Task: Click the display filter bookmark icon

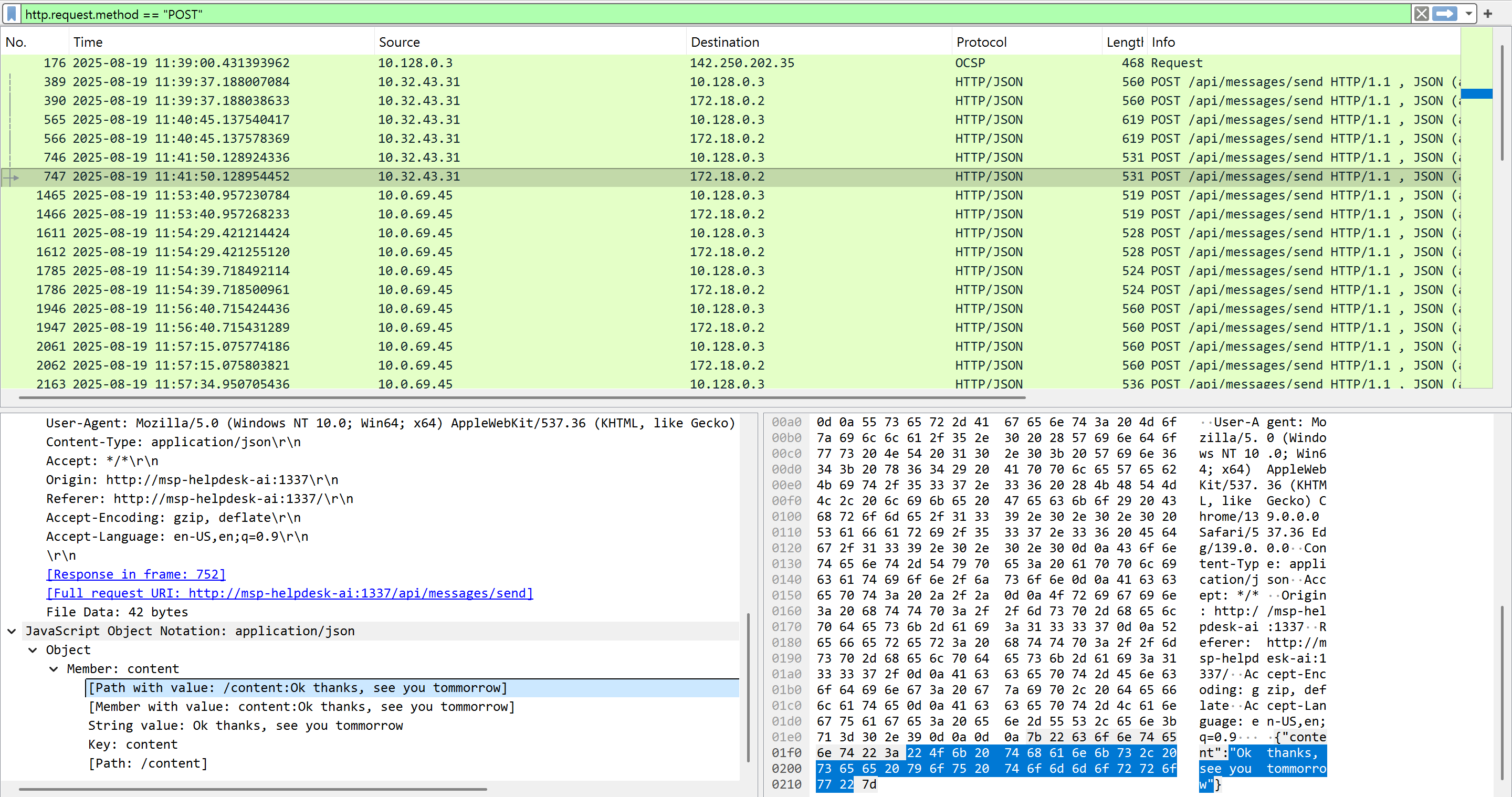Action: pos(11,14)
